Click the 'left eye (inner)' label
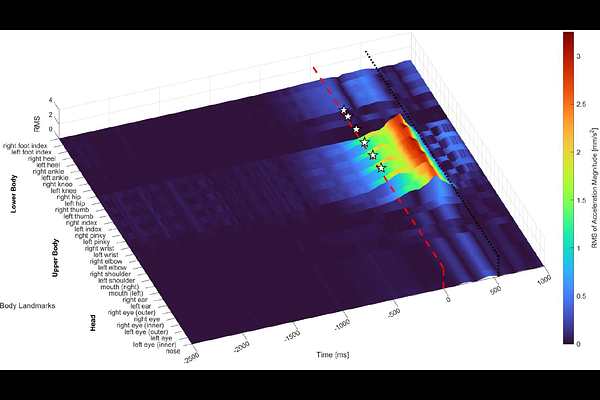Viewport: 600px width, 400px height. (x=155, y=345)
